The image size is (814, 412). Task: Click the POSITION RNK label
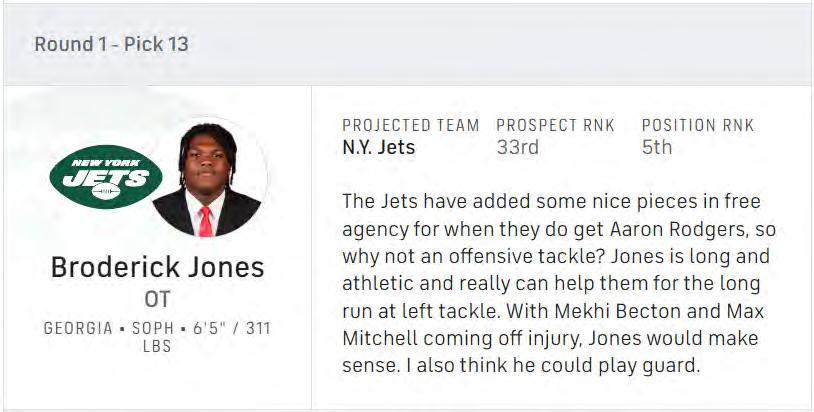tap(697, 126)
